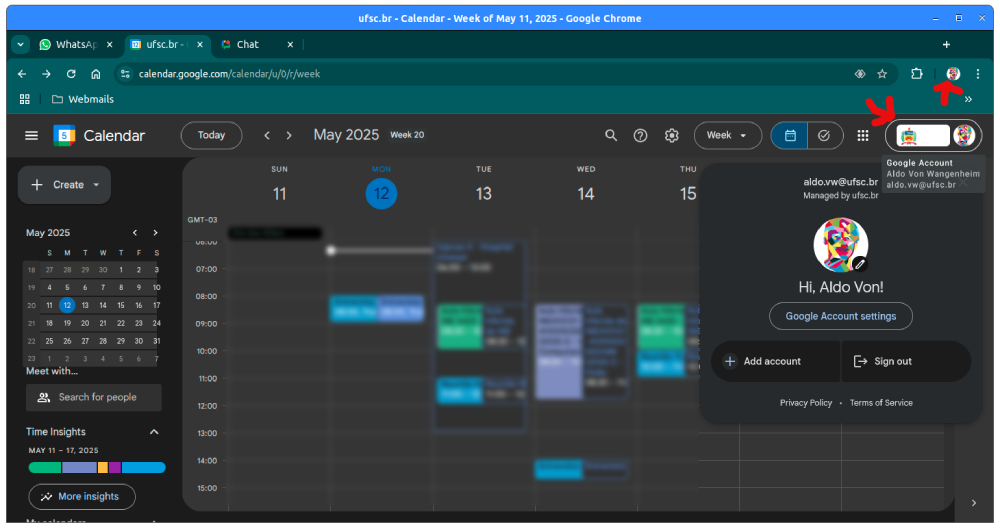
Task: Click the Time Insights color bar
Action: [97, 467]
